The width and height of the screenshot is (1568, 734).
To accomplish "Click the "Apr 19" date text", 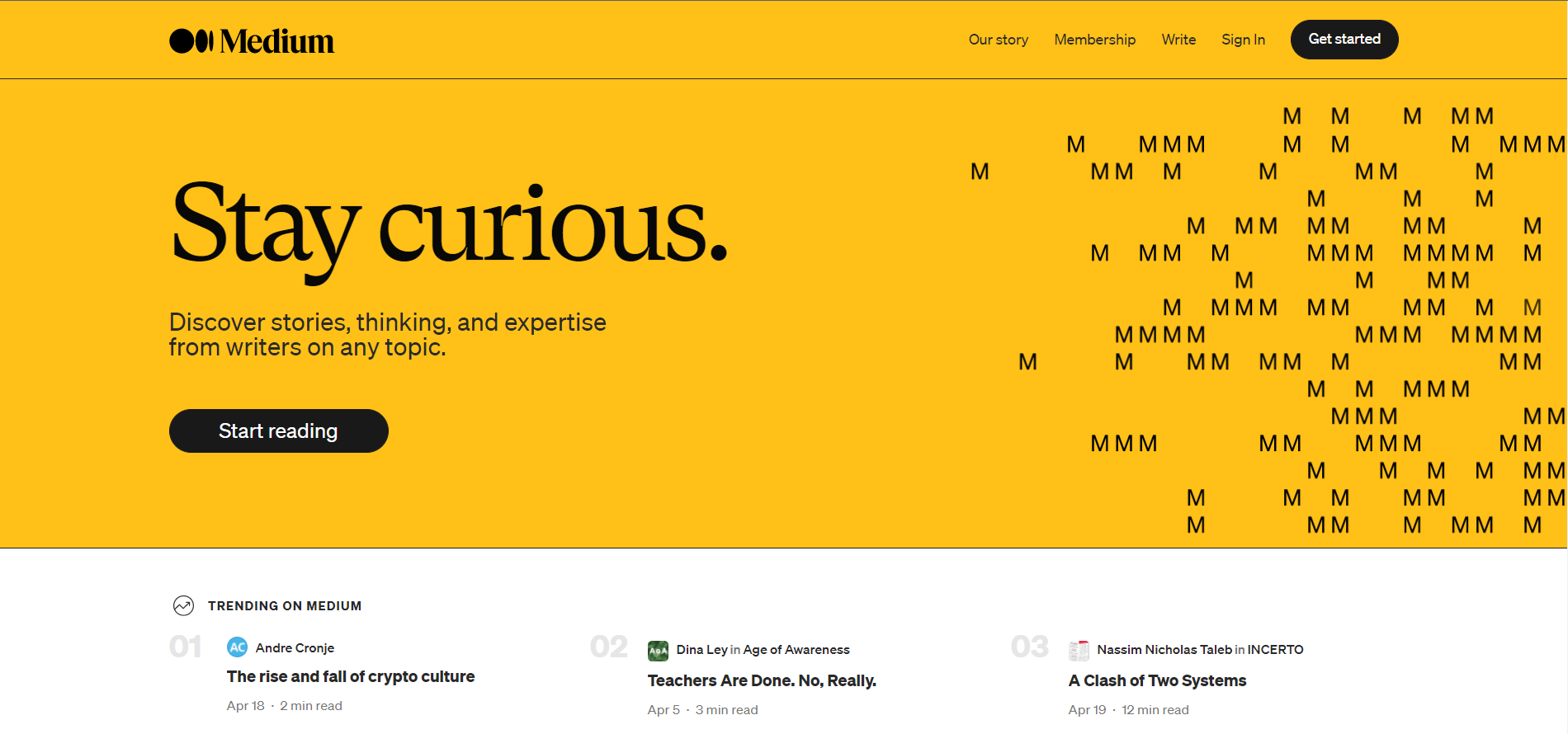I will point(1088,710).
